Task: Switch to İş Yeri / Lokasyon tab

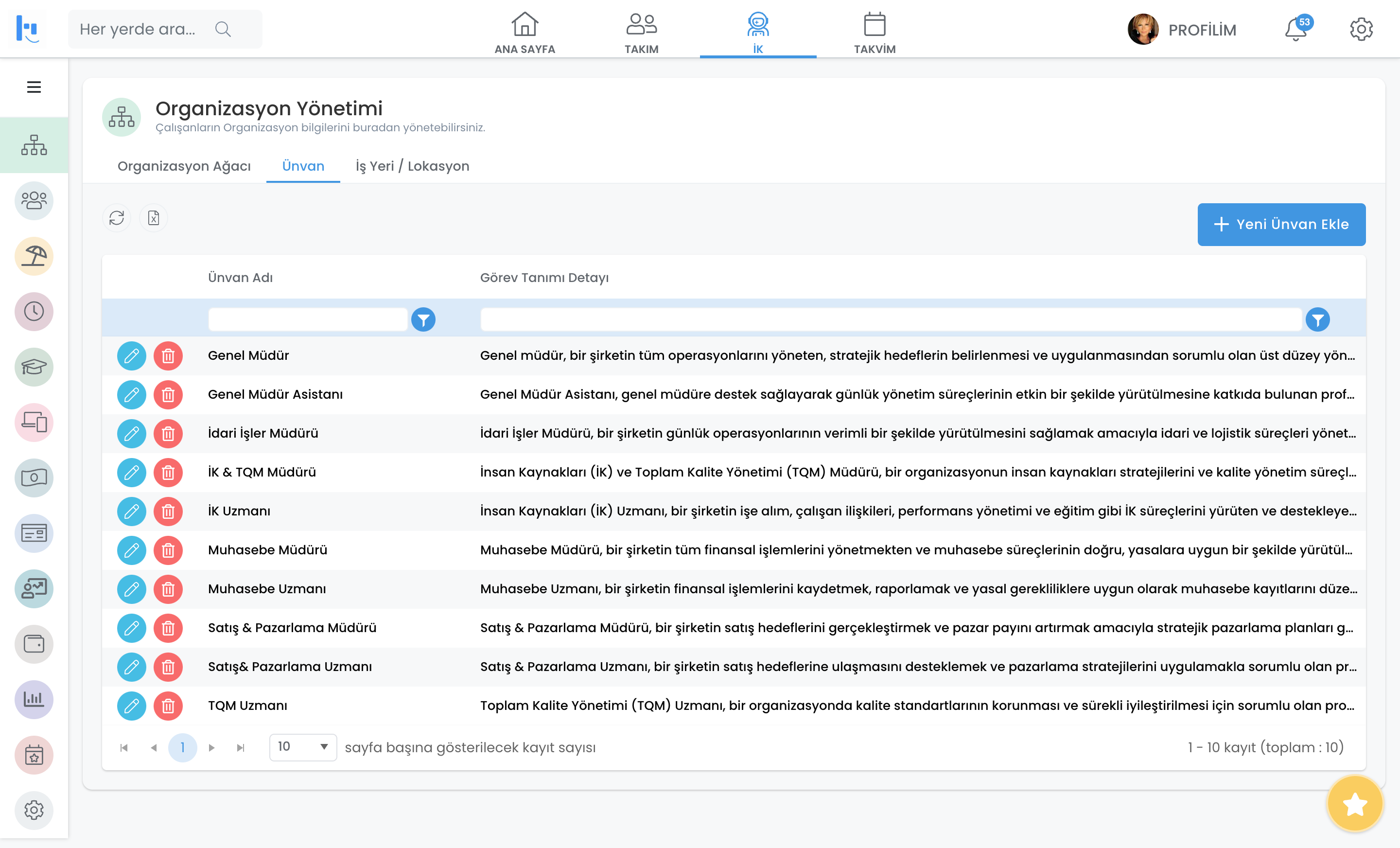Action: [x=413, y=166]
